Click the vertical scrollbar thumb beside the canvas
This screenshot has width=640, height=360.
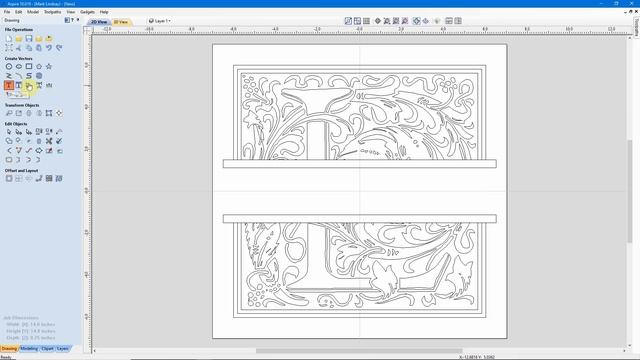pos(629,191)
